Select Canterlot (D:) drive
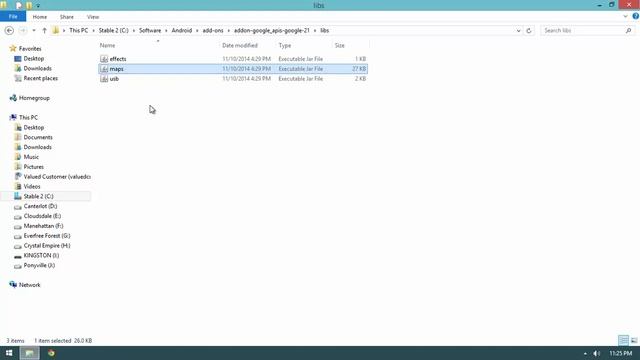Screen dimensions: 640x360 pyautogui.click(x=40, y=207)
